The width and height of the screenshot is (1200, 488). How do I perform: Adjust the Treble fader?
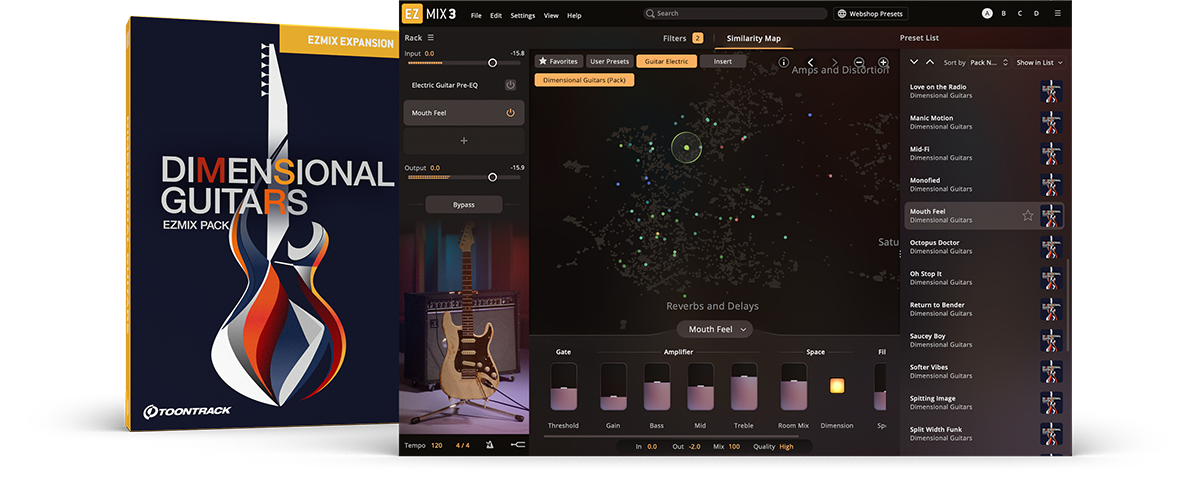tap(744, 386)
